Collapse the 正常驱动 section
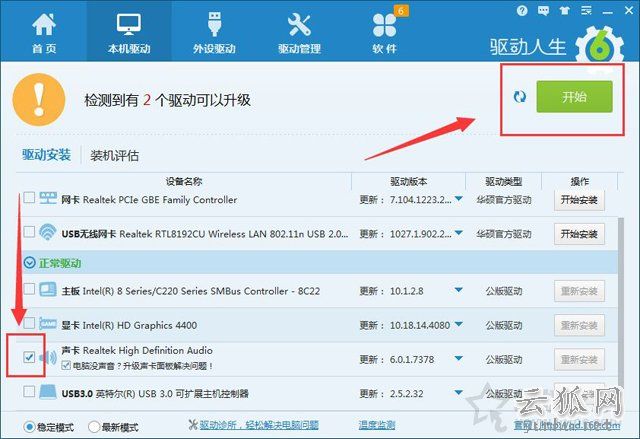Viewport: 640px width, 439px height. [x=29, y=263]
